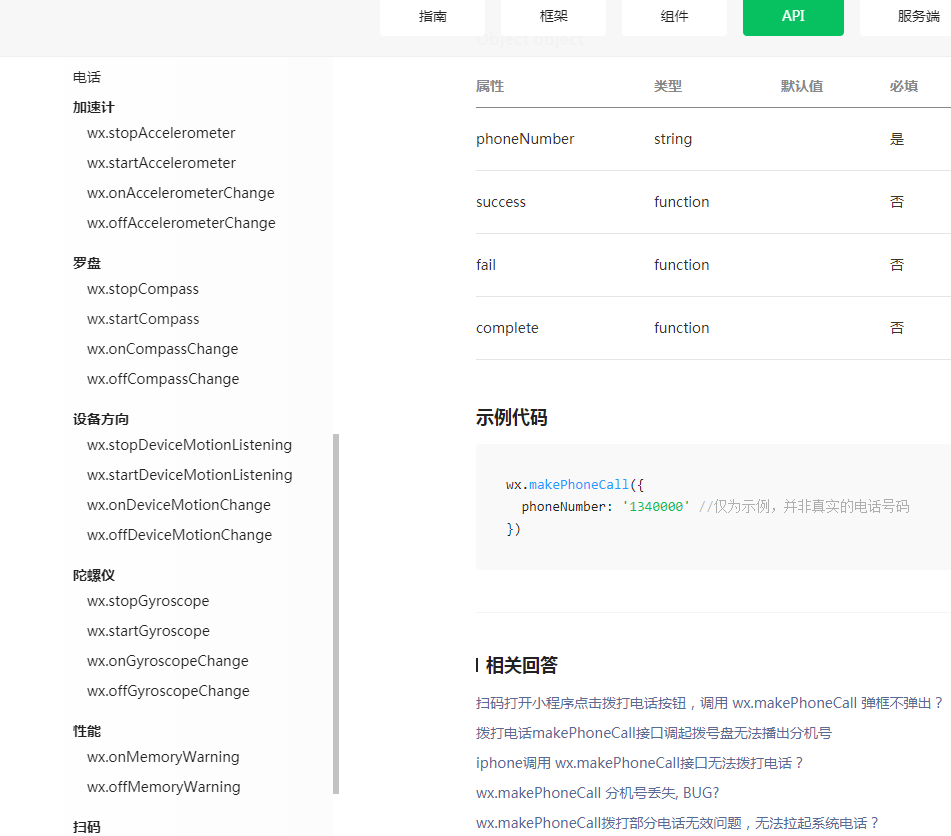Click the sidebar vertical scrollbar
951x836 pixels.
coord(336,613)
